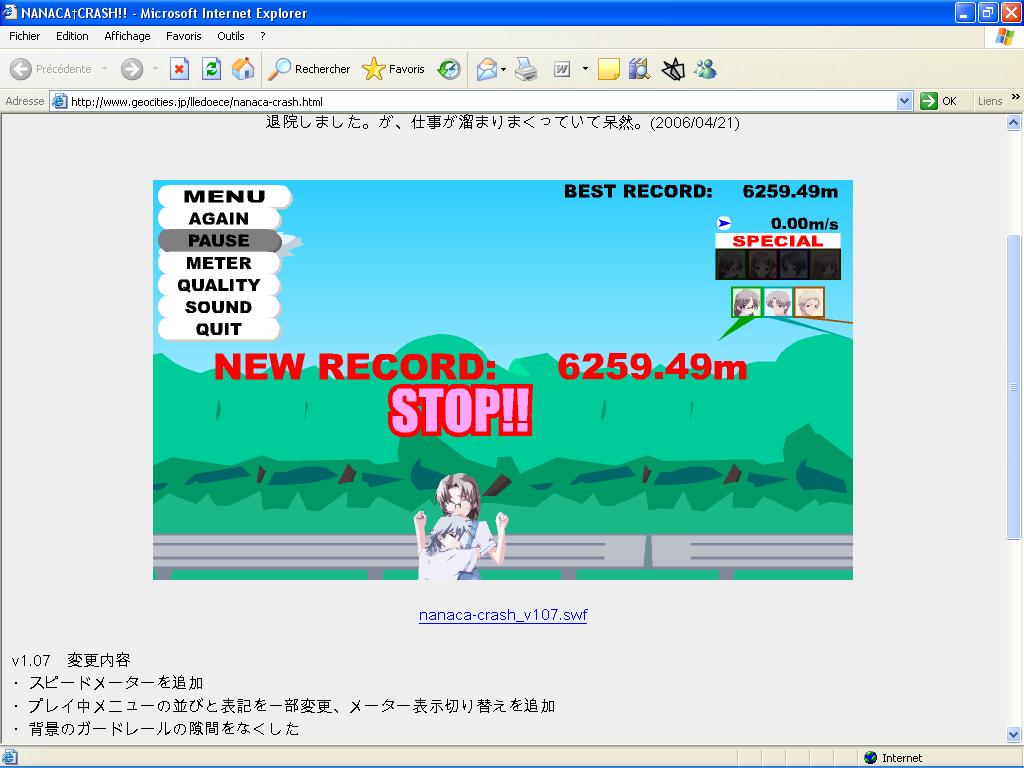This screenshot has width=1024, height=768.
Task: Click the Mail envelope icon
Action: pos(487,69)
